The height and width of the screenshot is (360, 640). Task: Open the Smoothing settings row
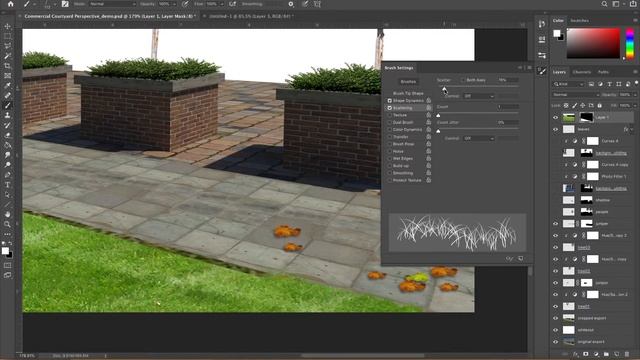(403, 173)
